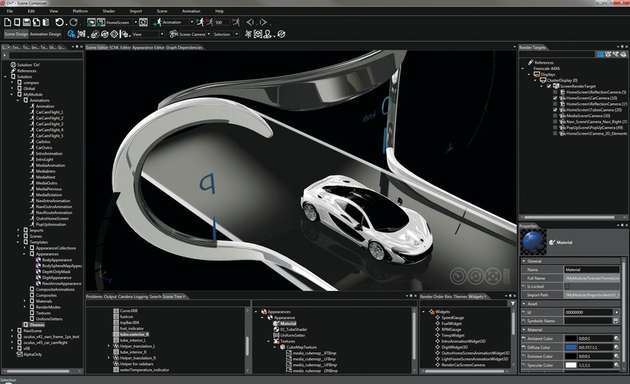Click the Material Name input field

[x=591, y=270]
